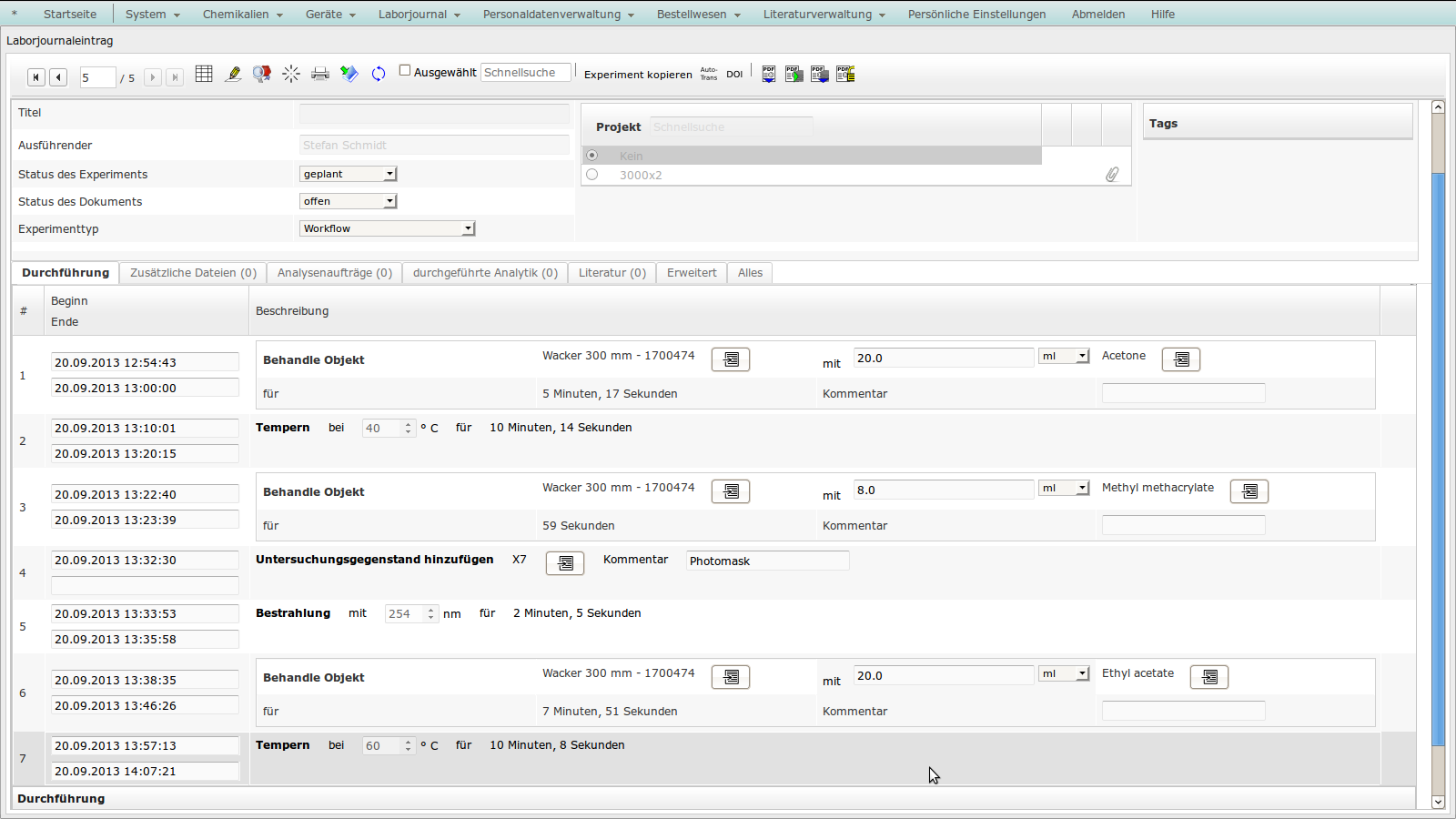Click the pencil edit icon
The width and height of the screenshot is (1456, 819).
point(233,74)
